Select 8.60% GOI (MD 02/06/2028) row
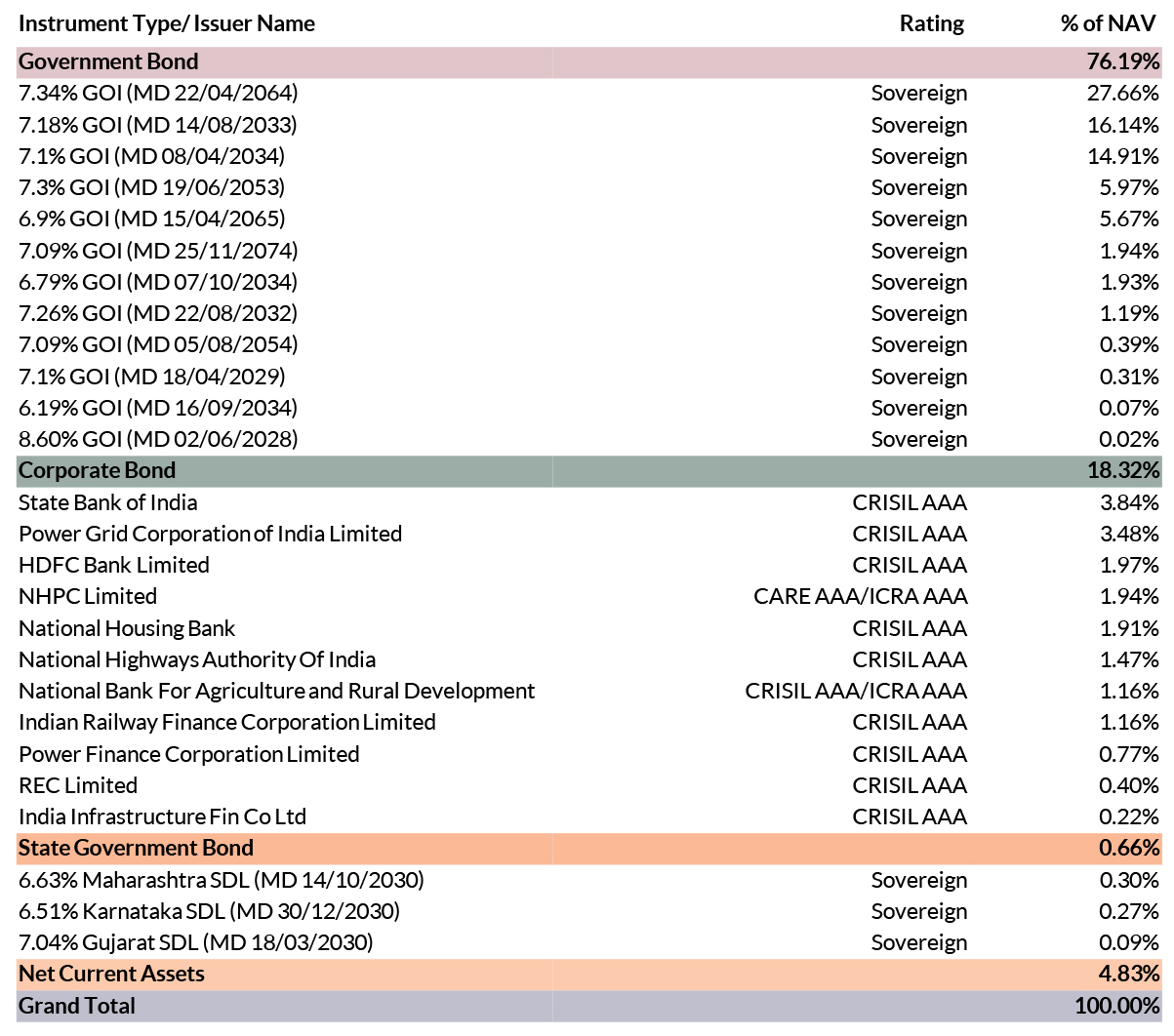The height and width of the screenshot is (1036, 1174). click(588, 440)
